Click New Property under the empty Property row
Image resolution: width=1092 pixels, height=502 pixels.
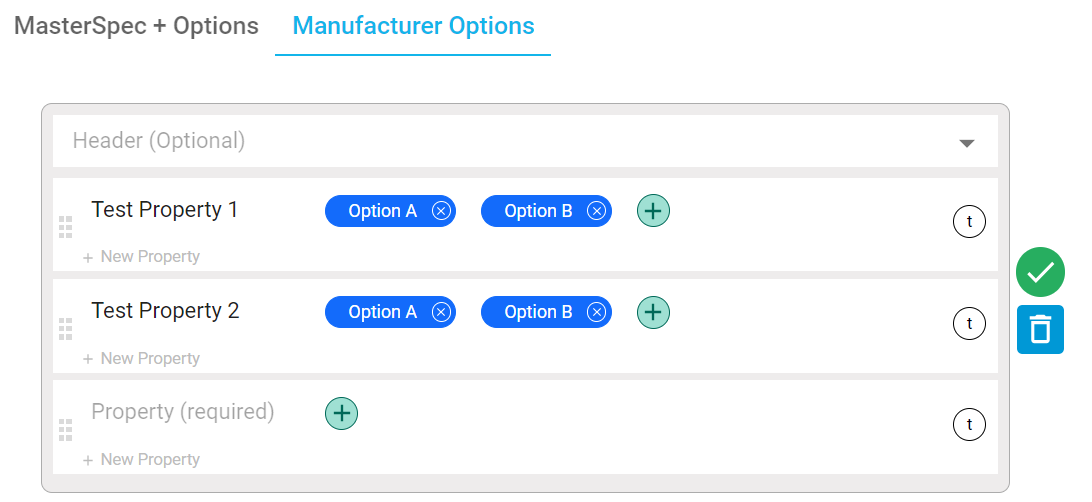(x=141, y=460)
